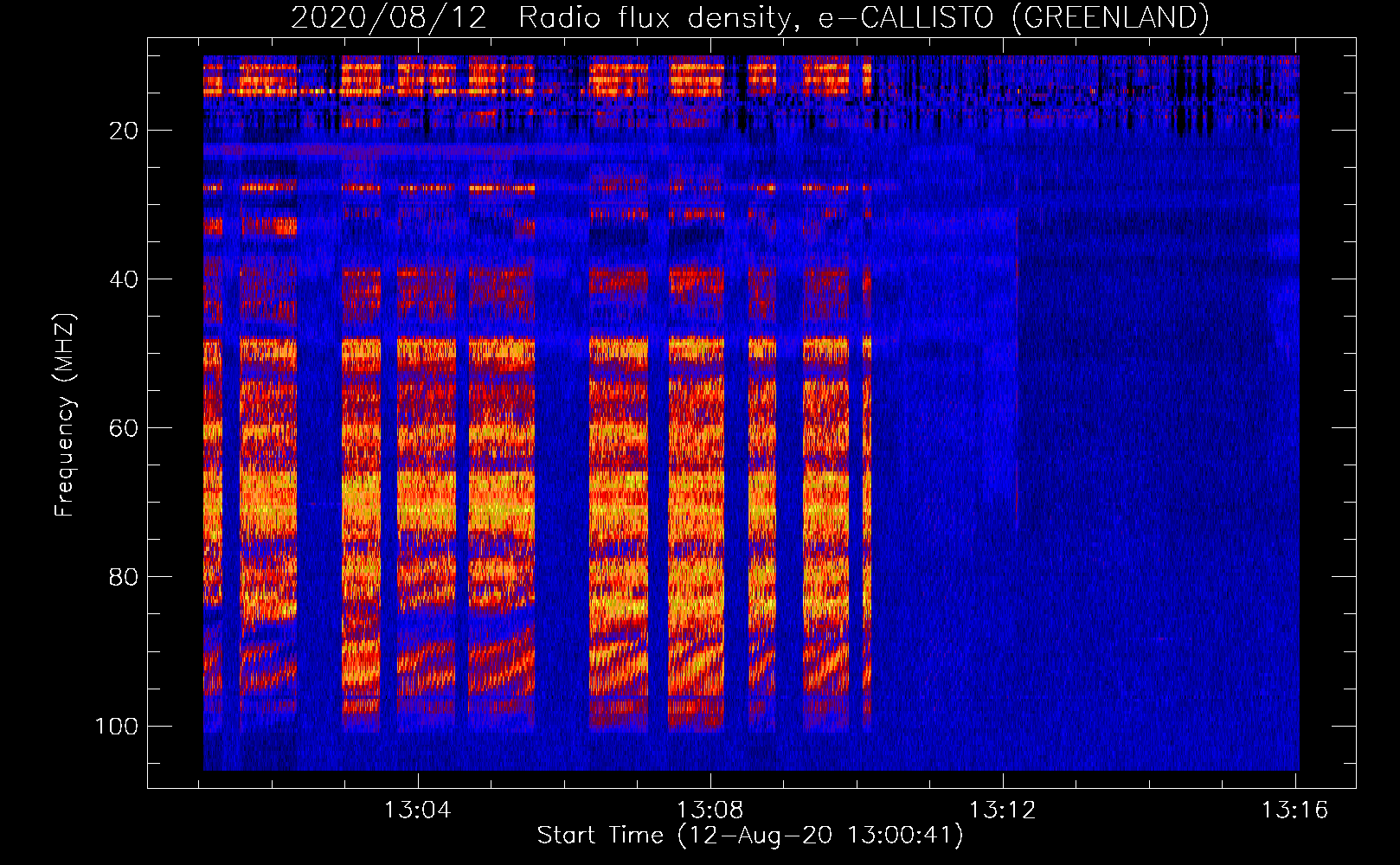Viewport: 1400px width, 865px height.
Task: Click the 80 MHz frequency tick label
Action: tap(124, 577)
